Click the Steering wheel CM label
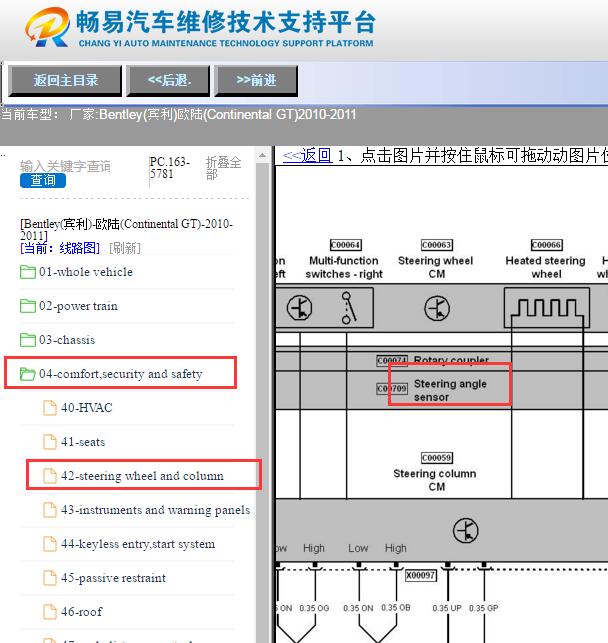Viewport: 608px width, 643px height. click(436, 267)
